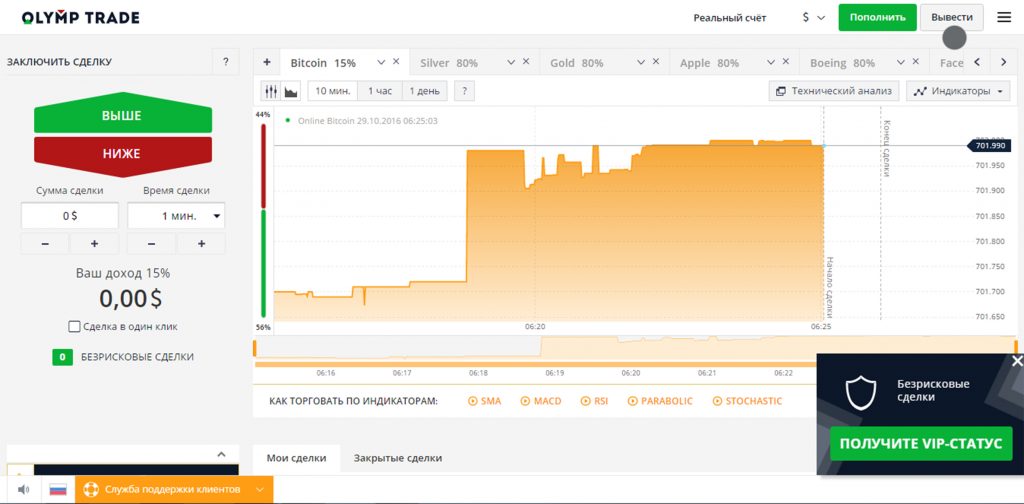Expand the Silver tab asset dropdown
This screenshot has width=1024, height=504.
pos(511,63)
